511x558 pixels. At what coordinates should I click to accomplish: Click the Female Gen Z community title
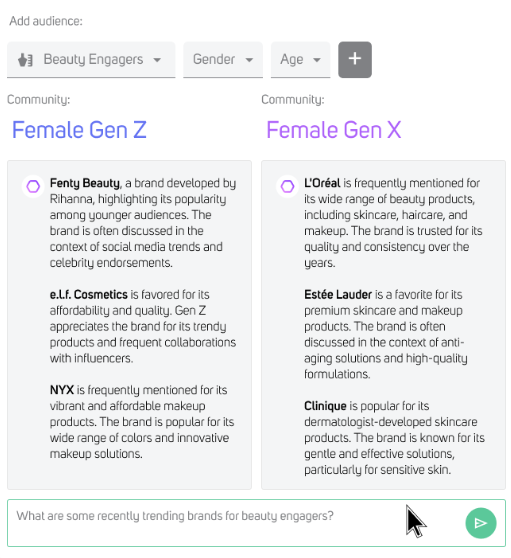tap(79, 130)
